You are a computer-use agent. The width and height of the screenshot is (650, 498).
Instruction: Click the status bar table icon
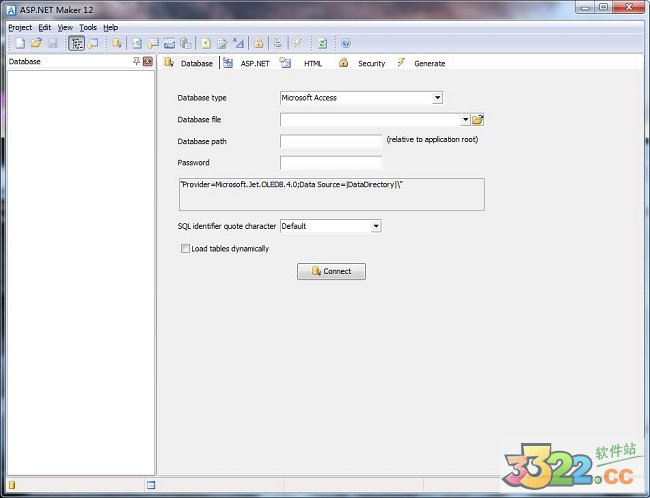151,485
